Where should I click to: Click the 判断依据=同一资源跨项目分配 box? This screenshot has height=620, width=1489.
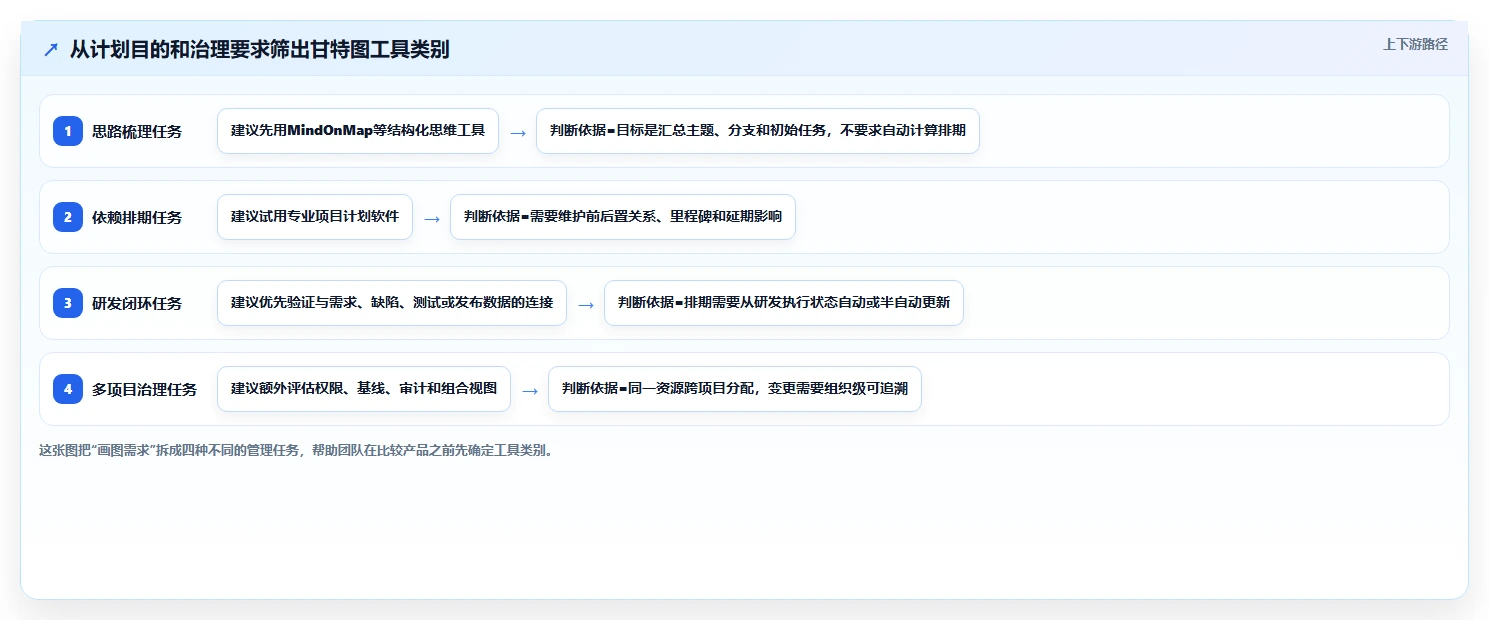tap(735, 389)
